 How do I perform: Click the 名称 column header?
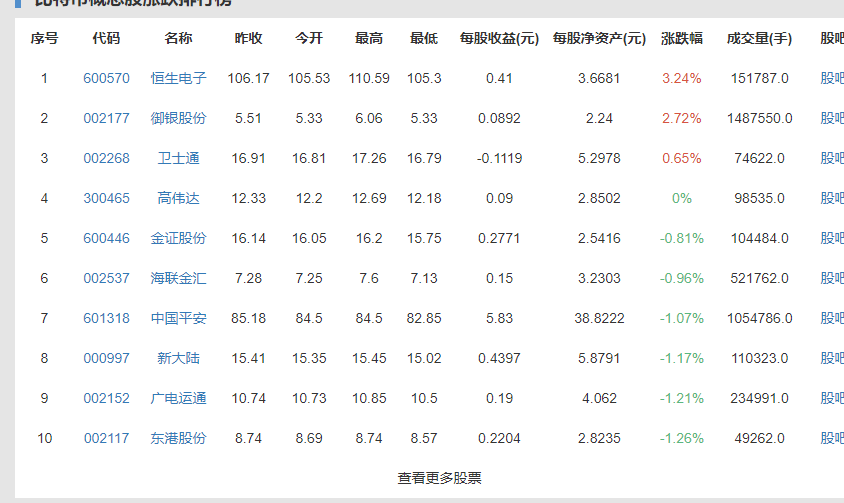click(x=178, y=39)
